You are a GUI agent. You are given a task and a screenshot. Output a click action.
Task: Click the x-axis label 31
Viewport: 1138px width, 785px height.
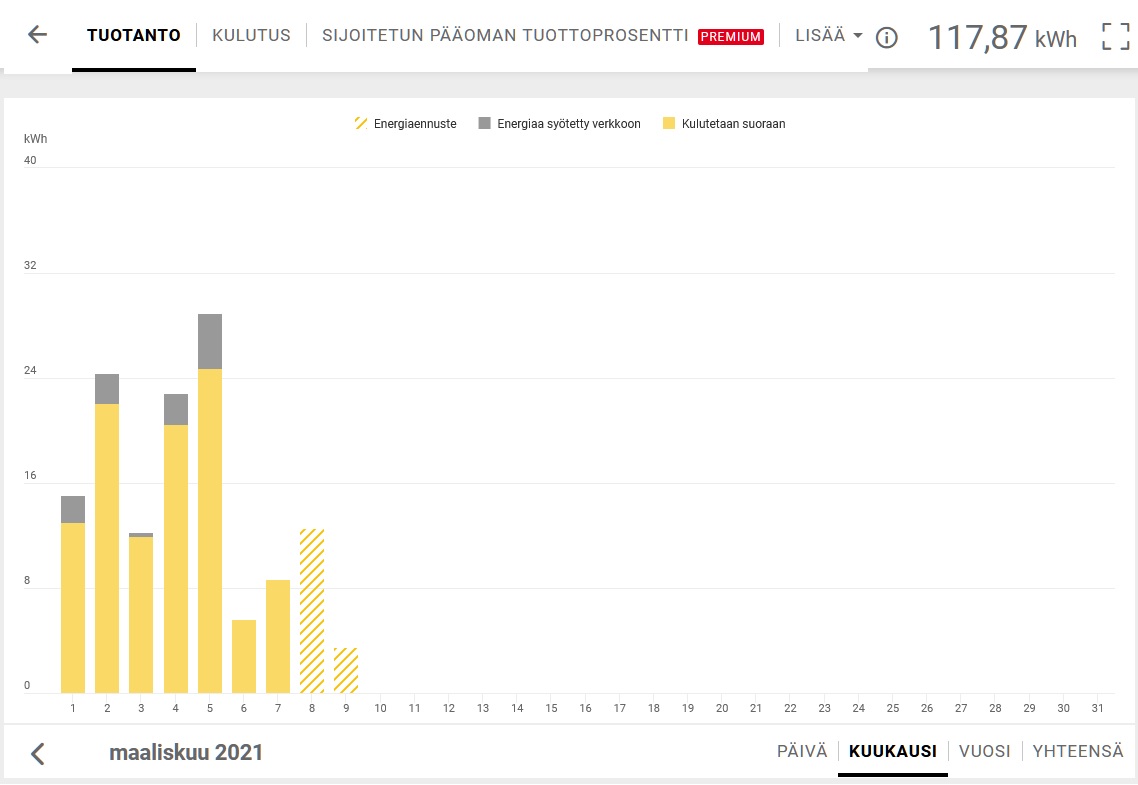click(x=1097, y=708)
